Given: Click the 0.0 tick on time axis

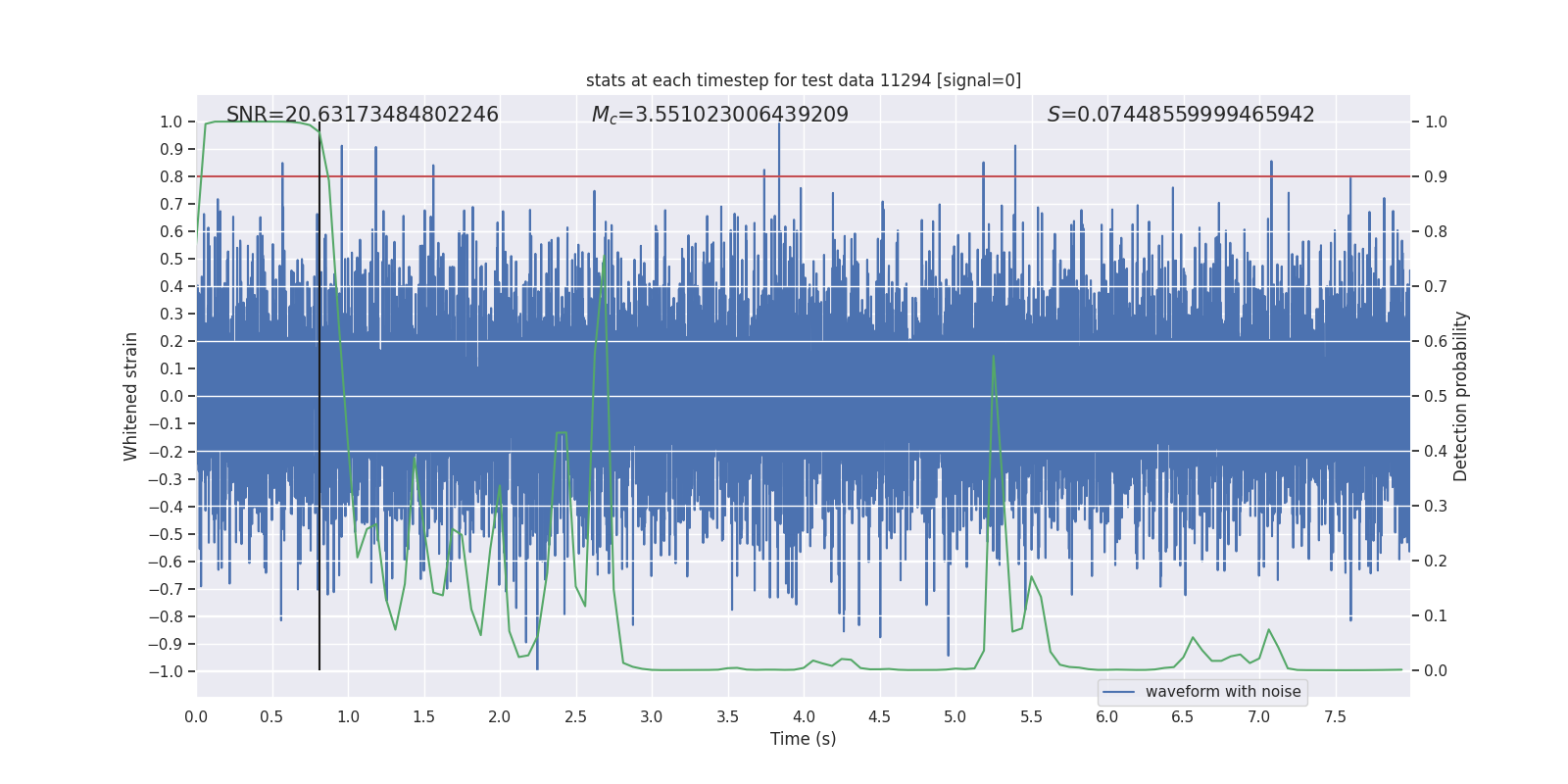Looking at the screenshot, I should (x=196, y=716).
